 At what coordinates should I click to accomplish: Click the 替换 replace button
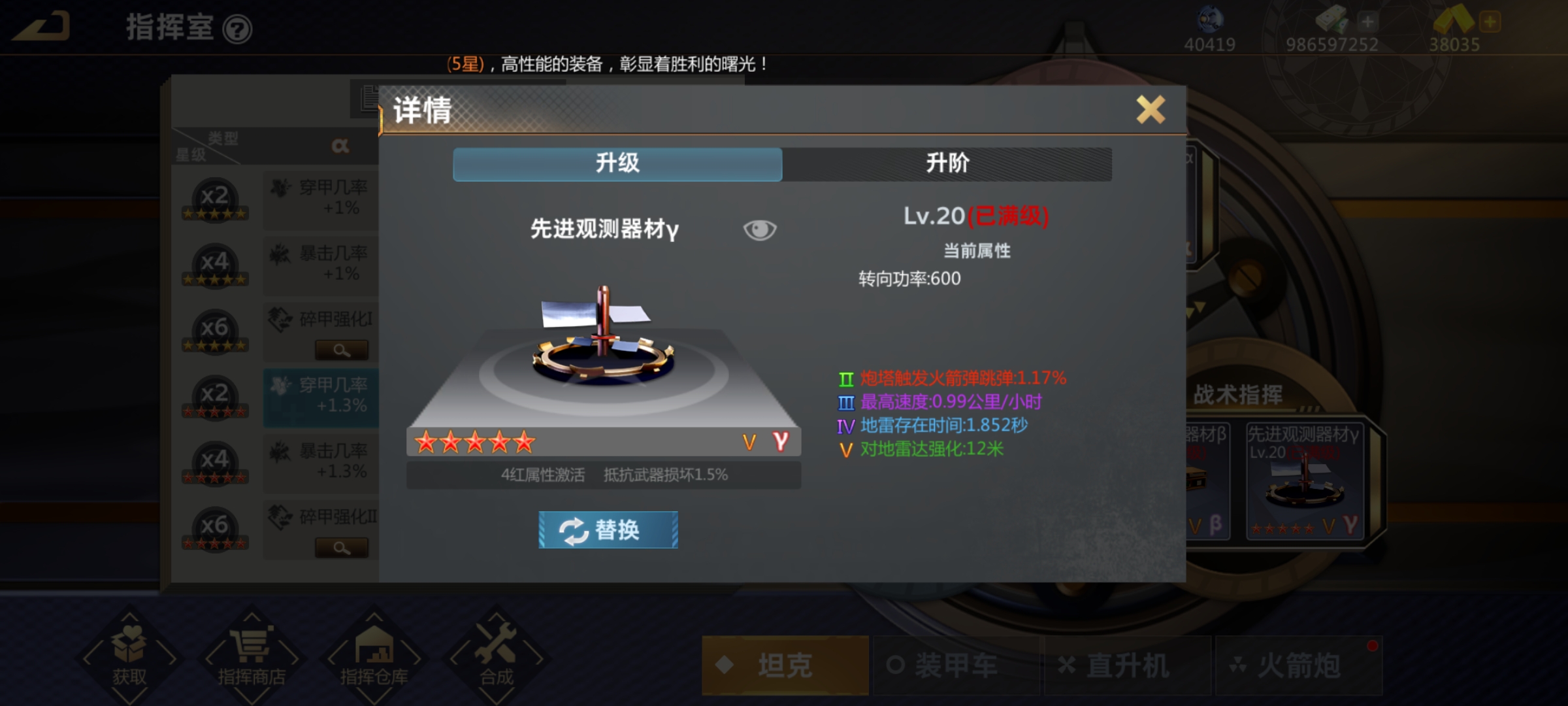click(x=608, y=529)
